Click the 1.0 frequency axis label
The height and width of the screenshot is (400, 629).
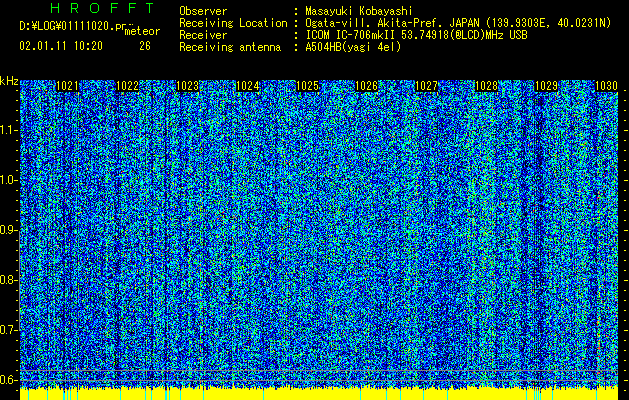[8, 180]
